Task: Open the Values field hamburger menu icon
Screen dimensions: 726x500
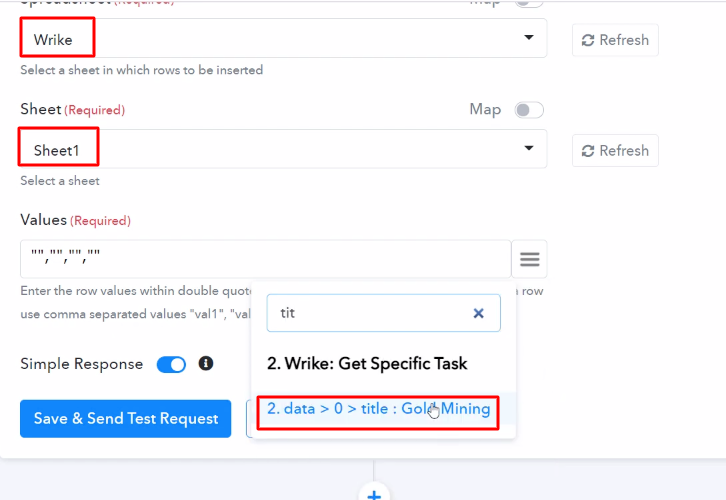Action: click(x=529, y=259)
